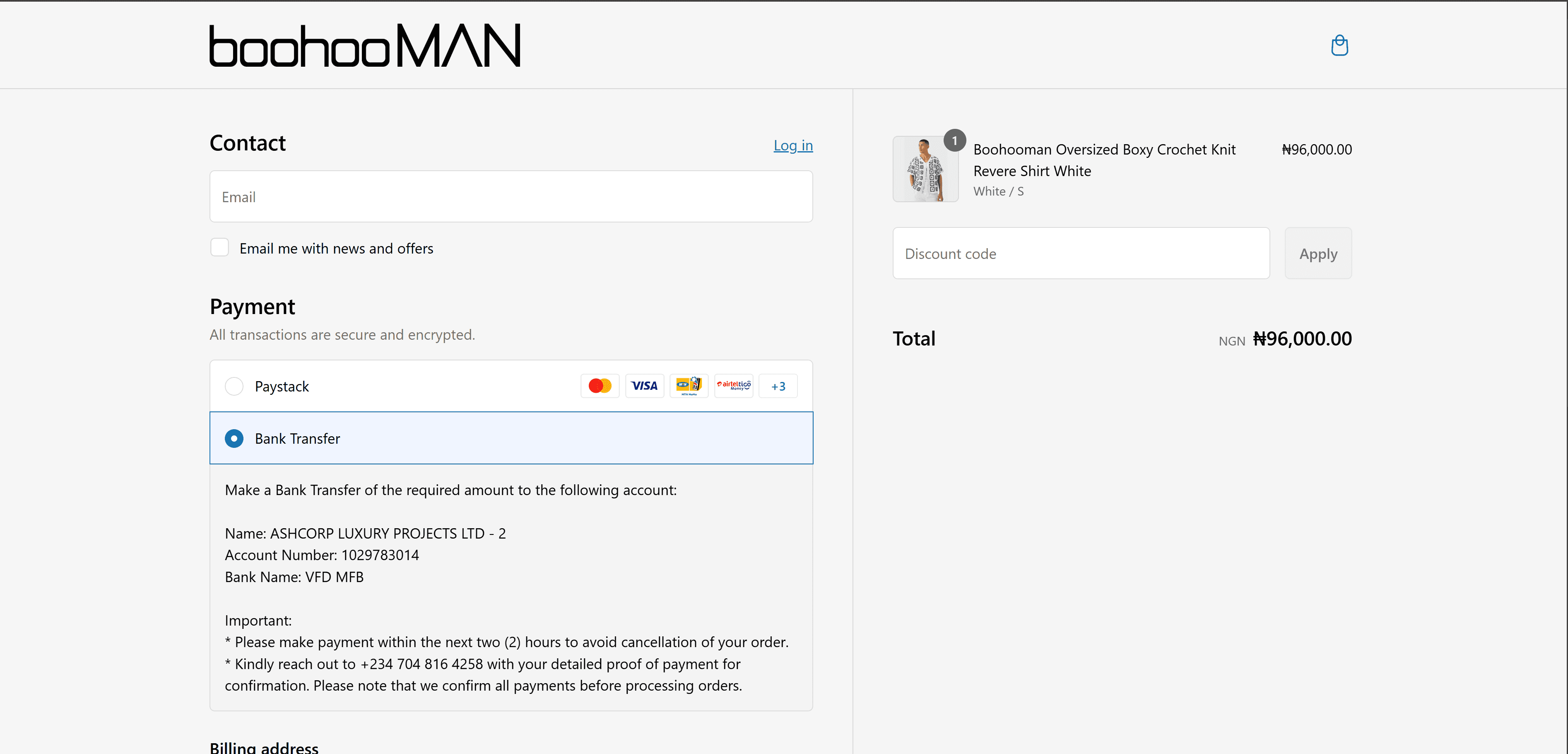The image size is (1568, 754).
Task: Click the item quantity badge
Action: (x=954, y=141)
